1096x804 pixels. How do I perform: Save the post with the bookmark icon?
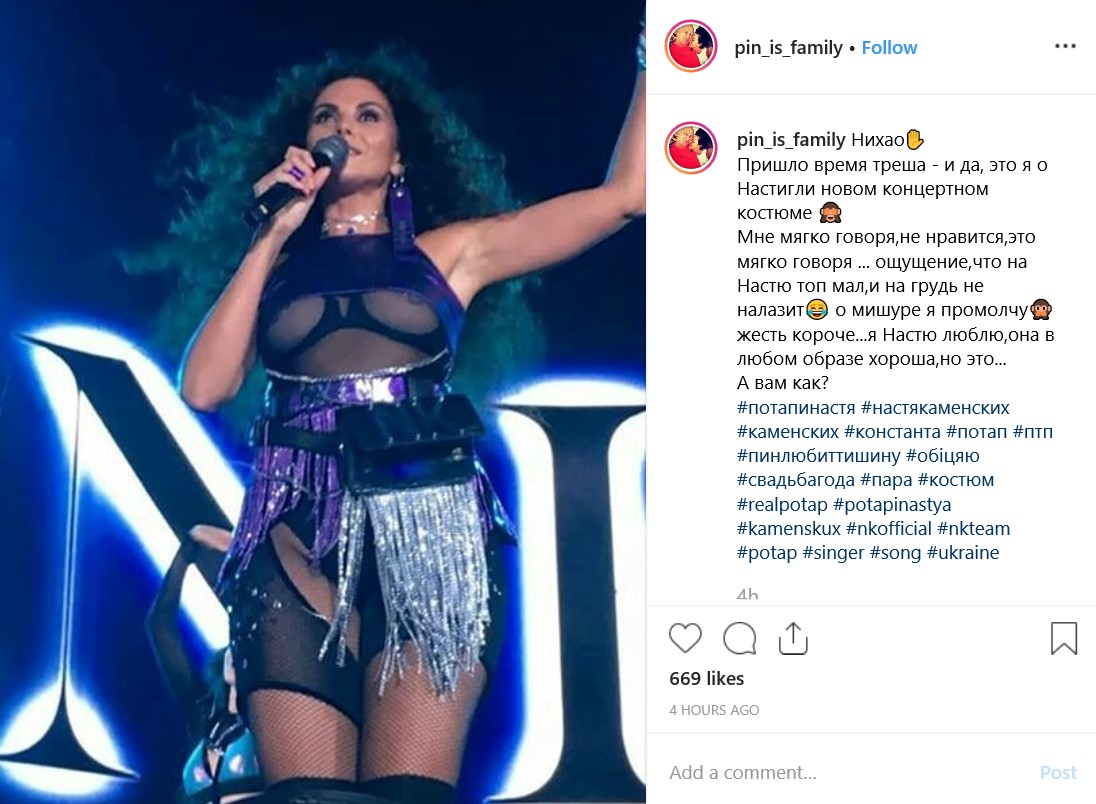[1064, 638]
